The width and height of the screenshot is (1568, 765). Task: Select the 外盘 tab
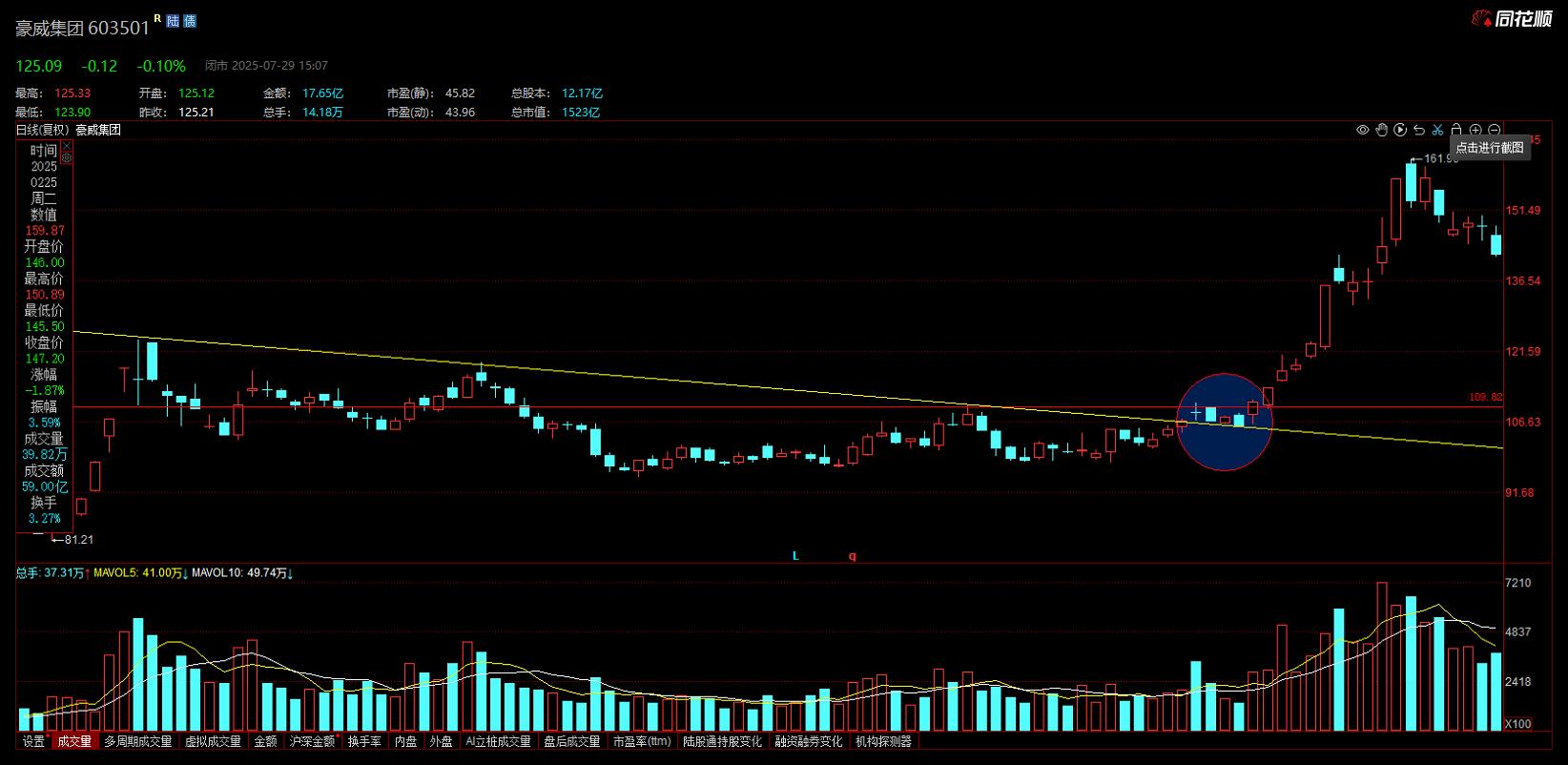tap(441, 741)
